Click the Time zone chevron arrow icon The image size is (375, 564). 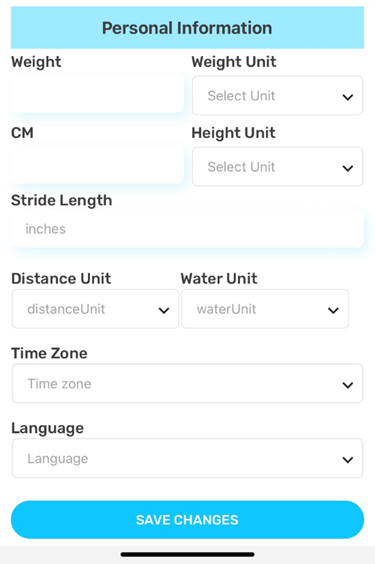[348, 385]
